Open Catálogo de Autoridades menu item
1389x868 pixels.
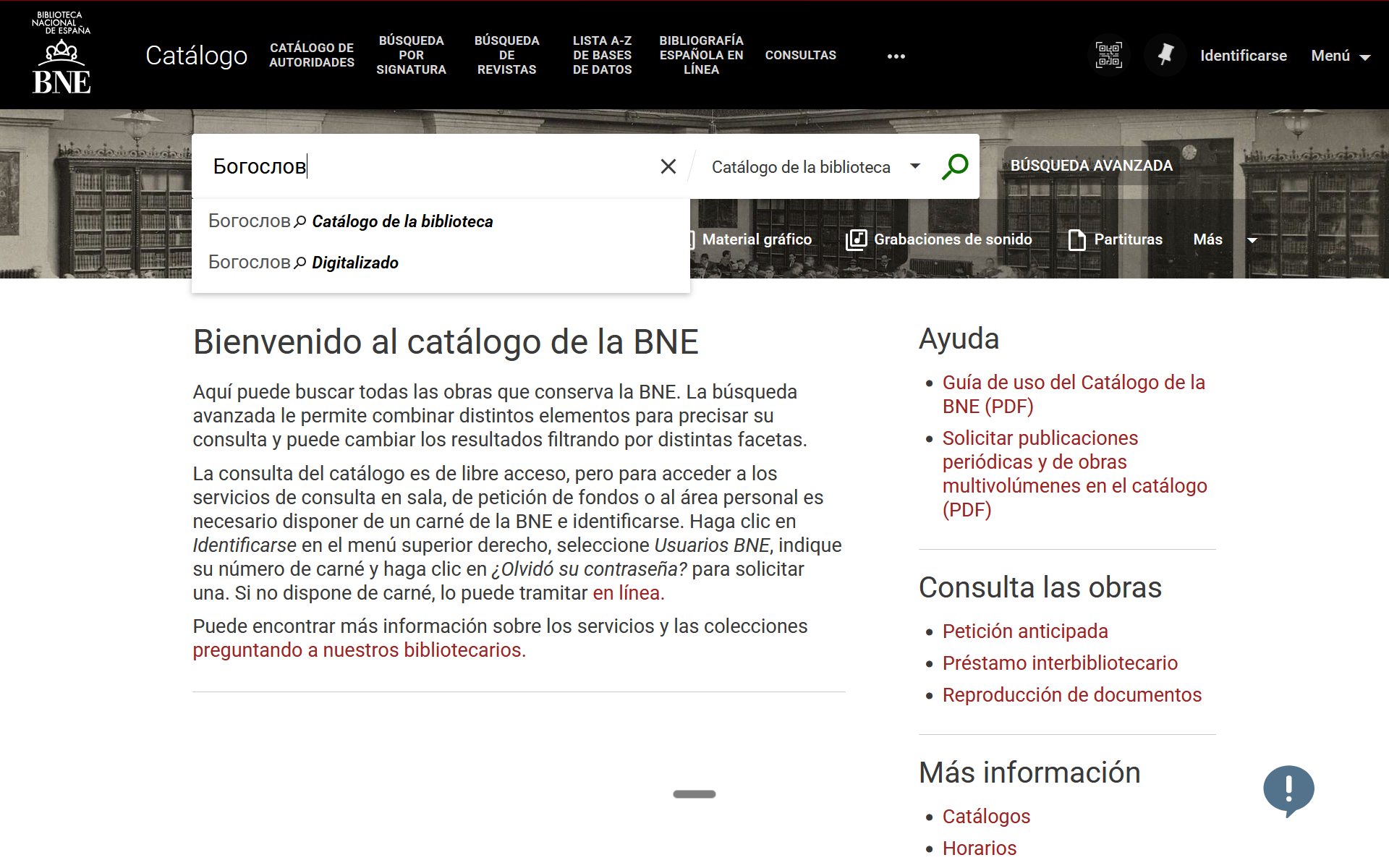[x=312, y=55]
